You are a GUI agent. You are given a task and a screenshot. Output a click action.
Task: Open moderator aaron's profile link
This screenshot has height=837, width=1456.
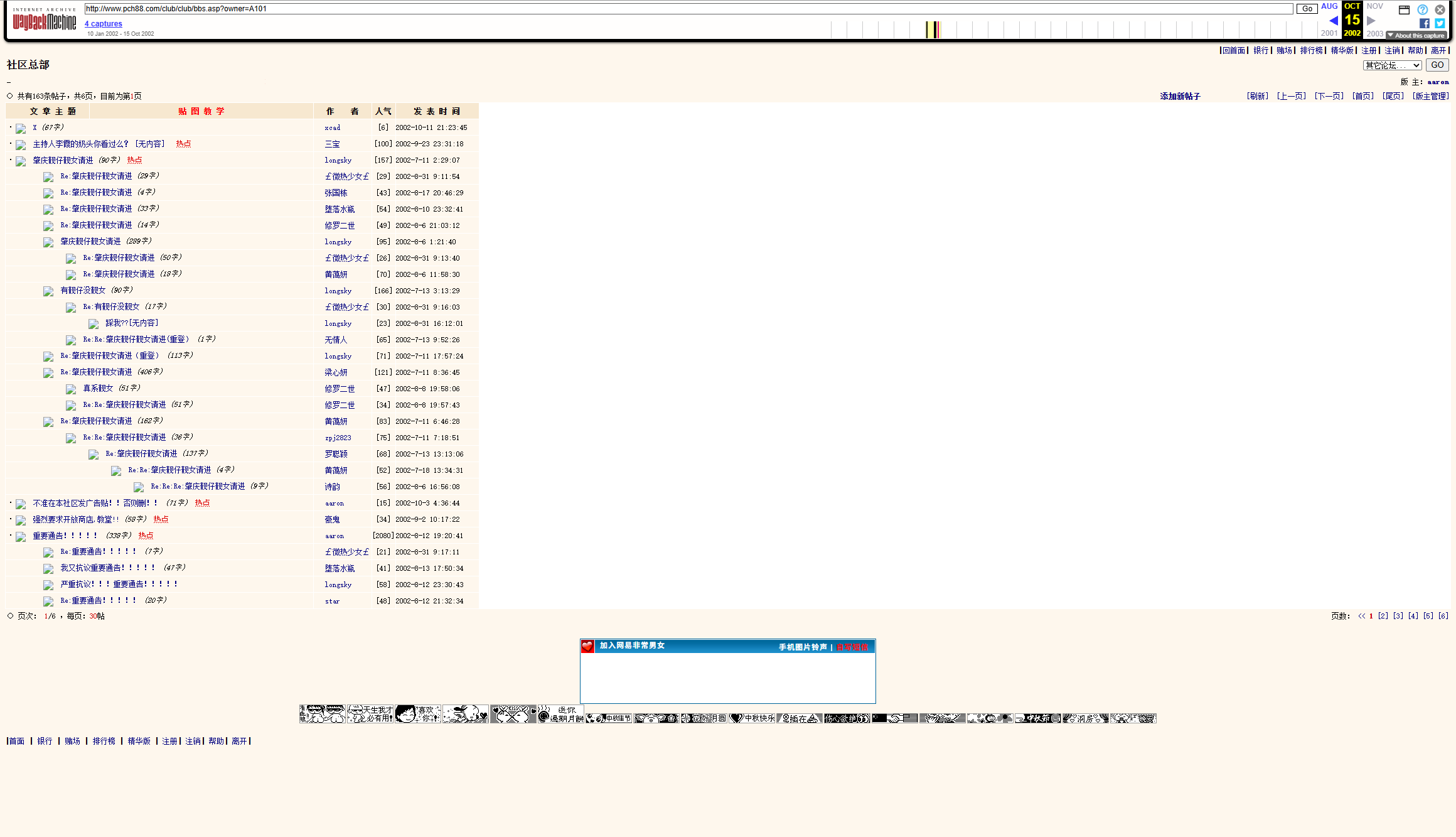[1438, 82]
